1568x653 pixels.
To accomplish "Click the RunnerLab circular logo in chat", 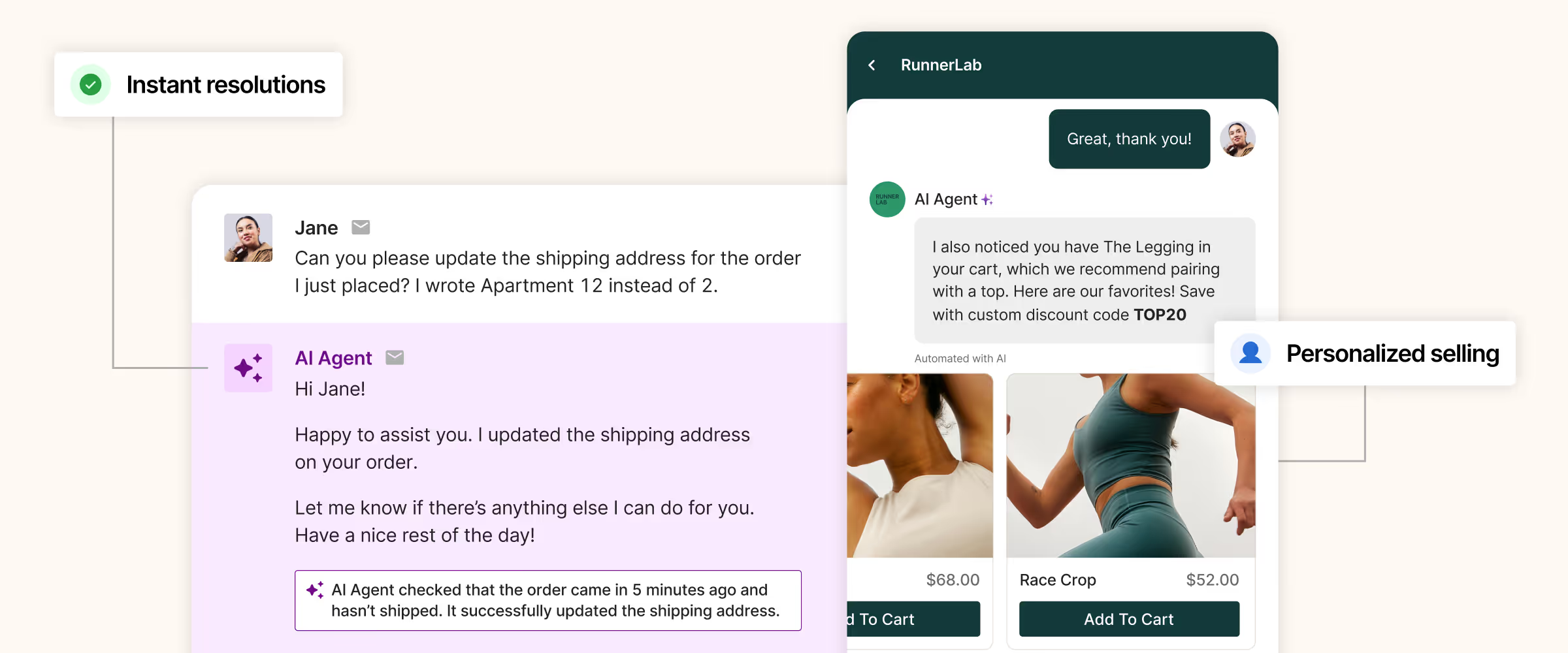I will click(887, 199).
